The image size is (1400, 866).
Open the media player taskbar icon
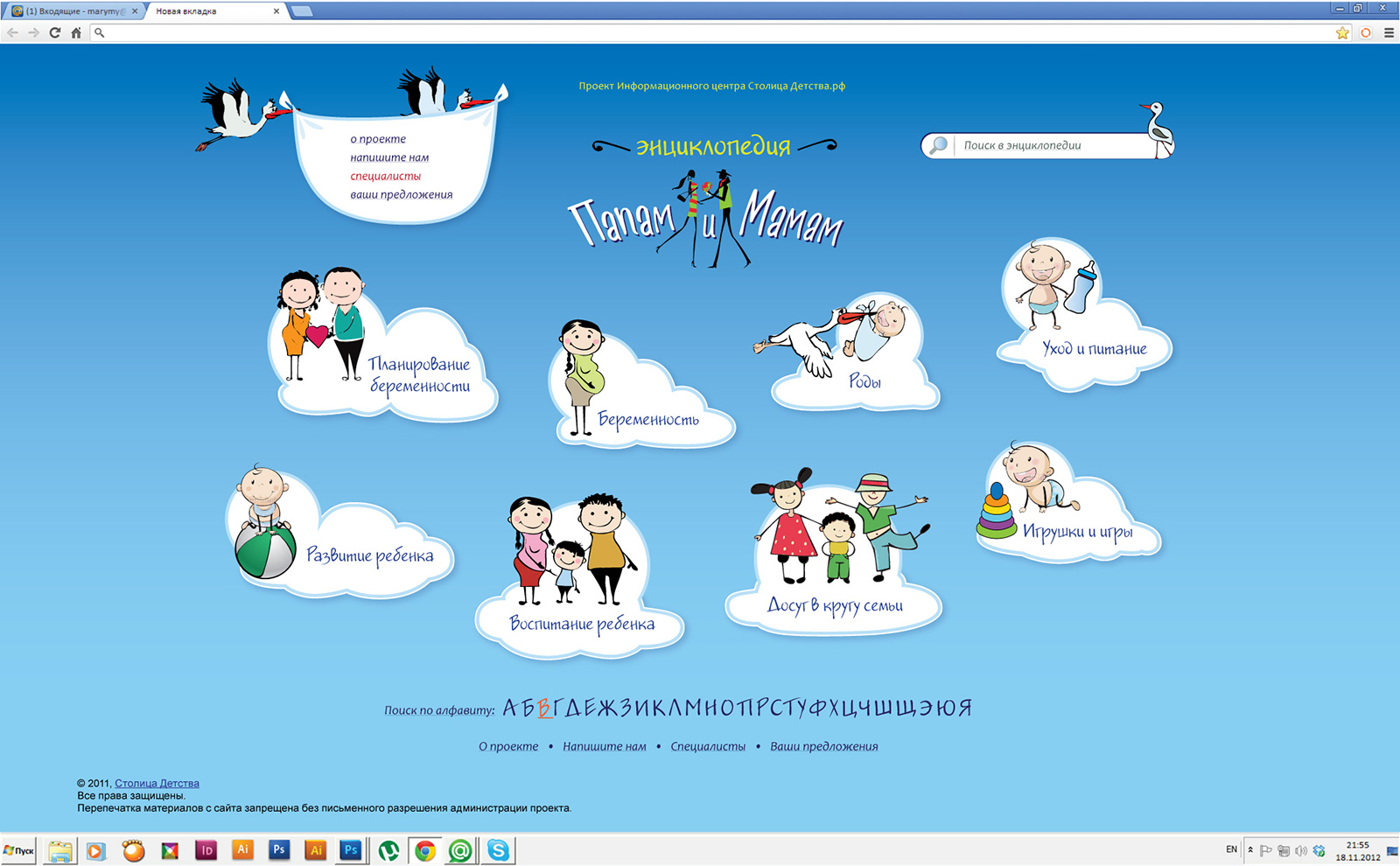pos(96,850)
